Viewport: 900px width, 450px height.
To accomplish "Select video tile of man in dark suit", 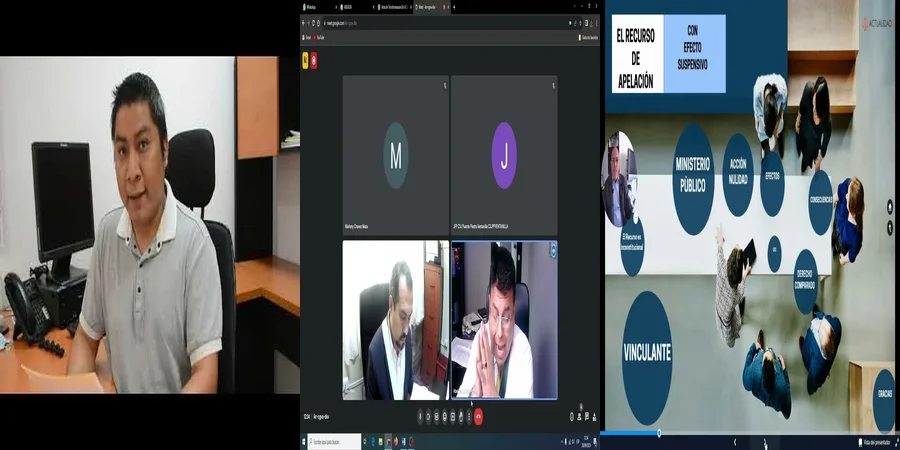I will pos(395,320).
